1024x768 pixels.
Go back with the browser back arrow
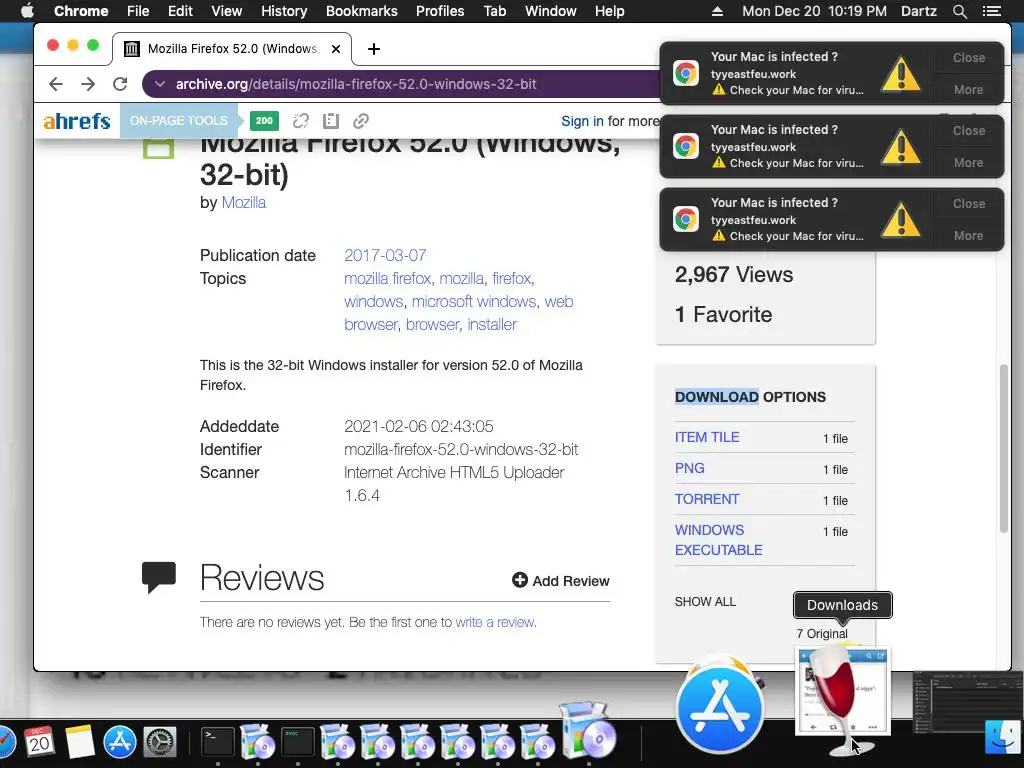point(56,84)
